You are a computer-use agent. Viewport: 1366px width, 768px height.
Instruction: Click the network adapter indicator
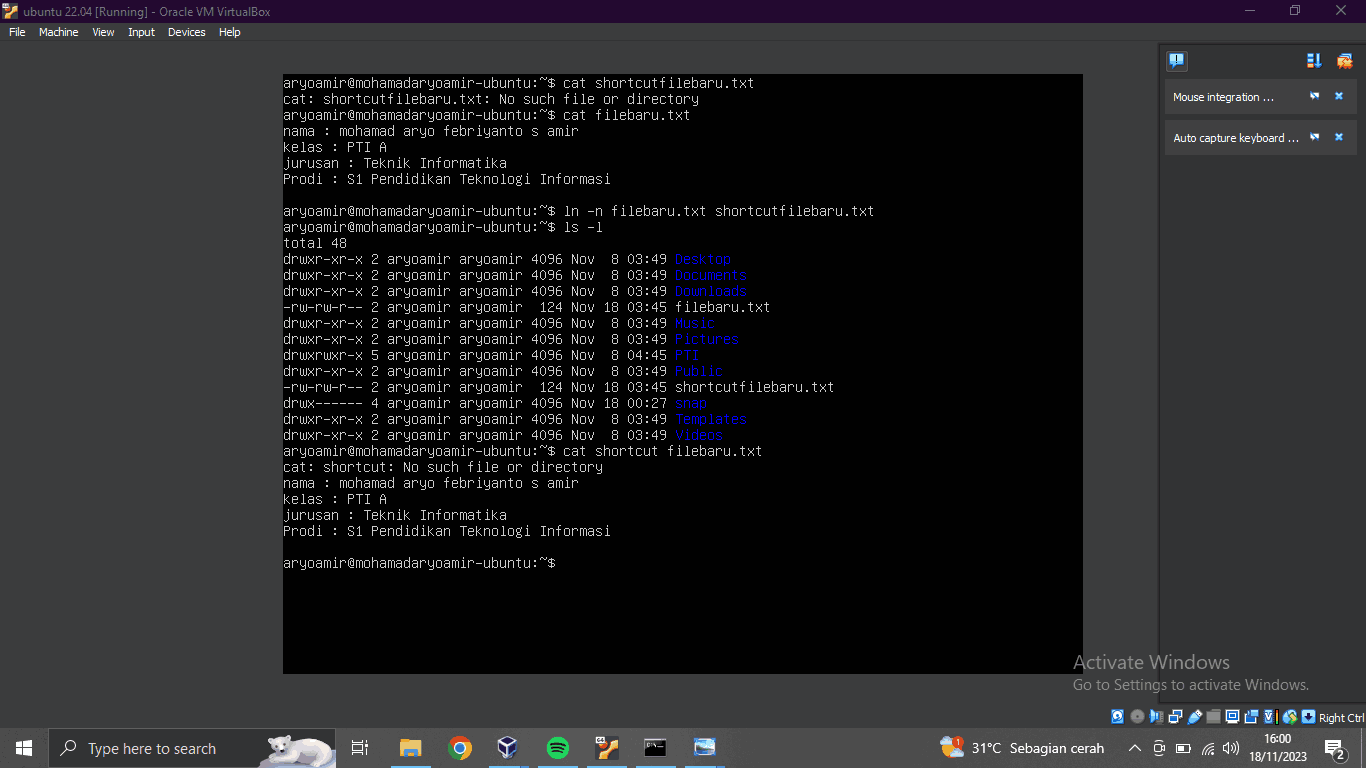[x=1175, y=717]
